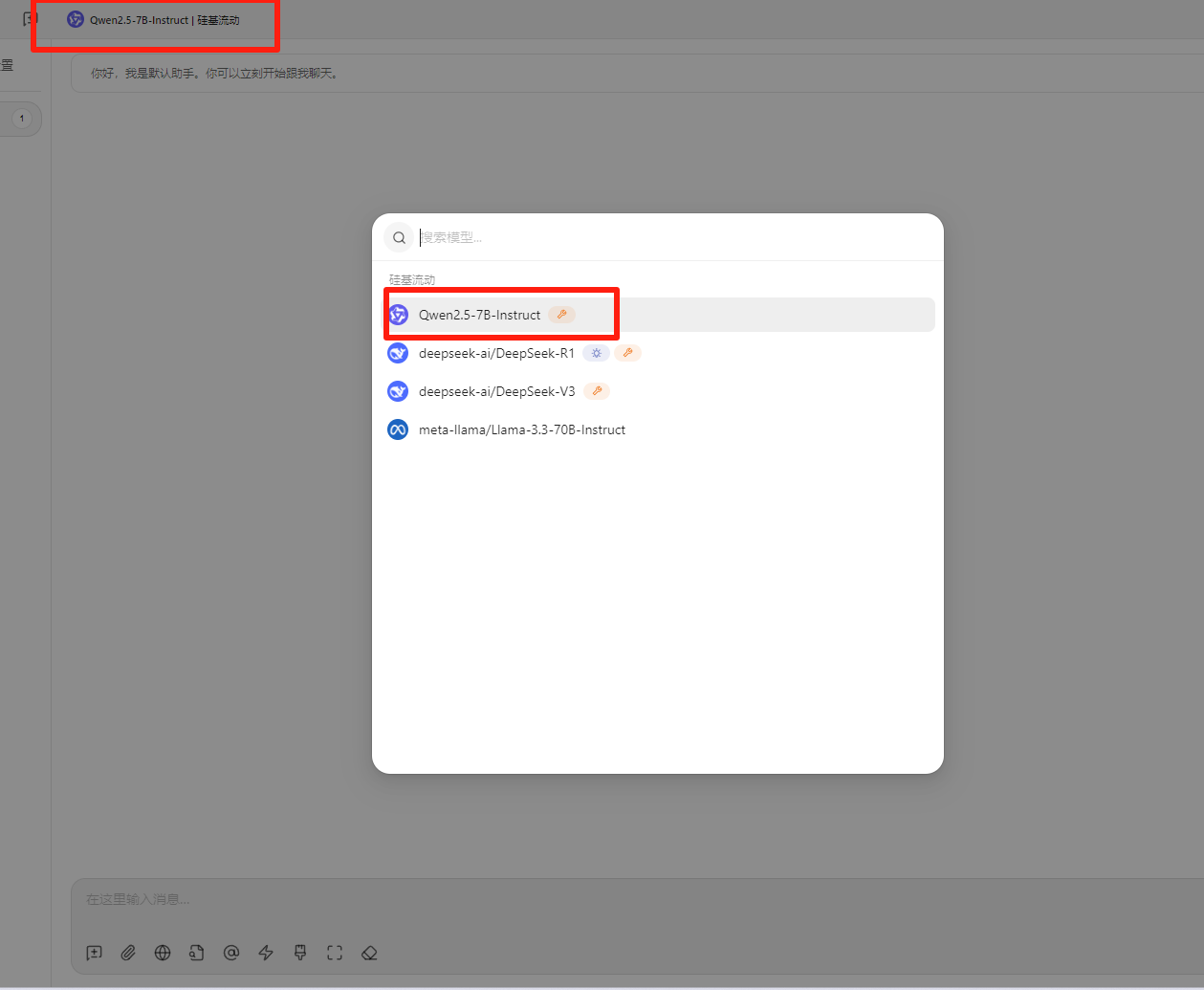The image size is (1204, 990).
Task: Click the magnifier icon in model search
Action: tap(399, 237)
